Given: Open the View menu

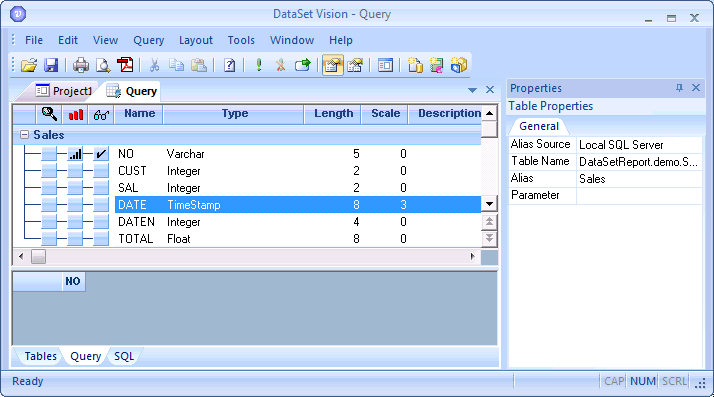Looking at the screenshot, I should click(x=106, y=40).
